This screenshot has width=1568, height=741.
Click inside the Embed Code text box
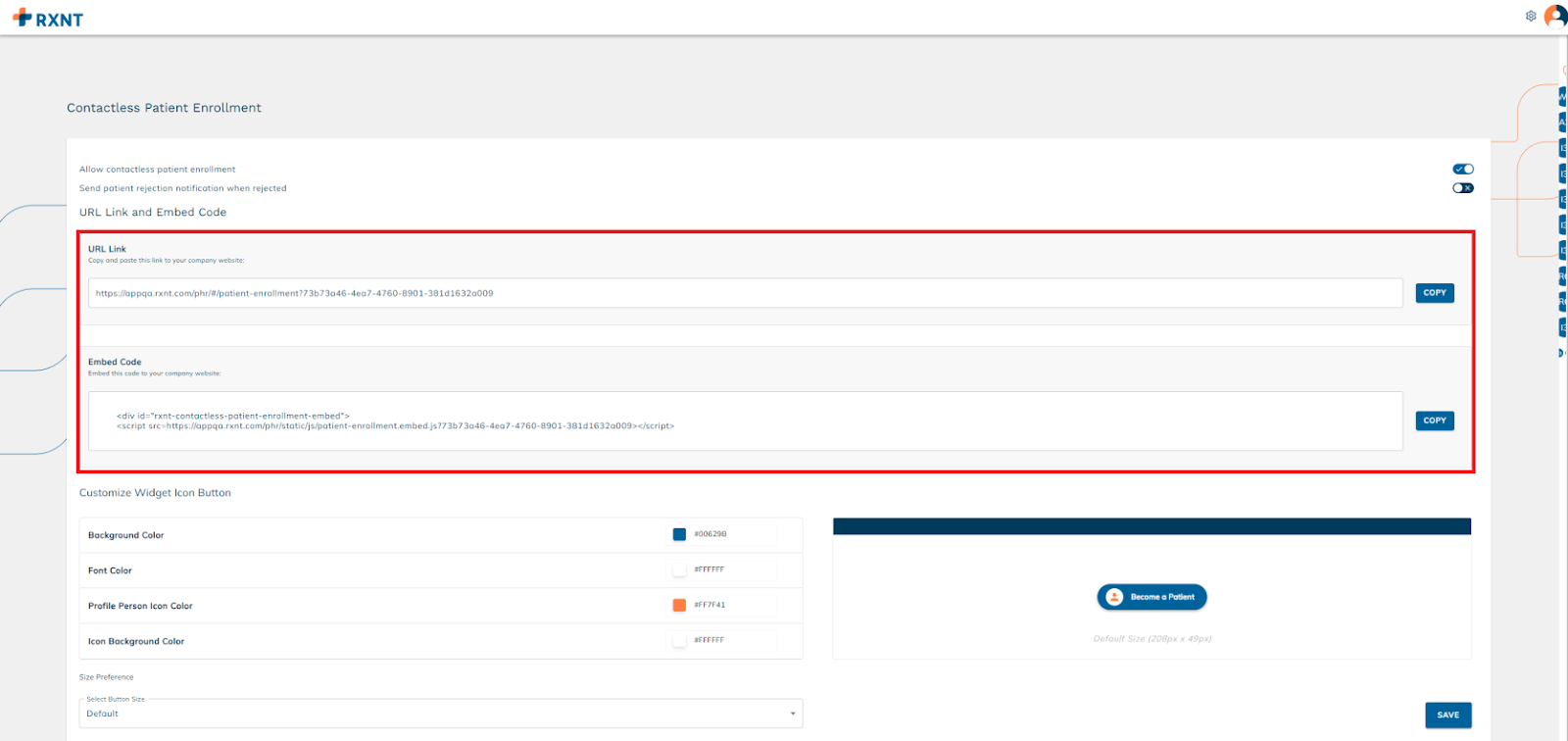click(x=746, y=421)
